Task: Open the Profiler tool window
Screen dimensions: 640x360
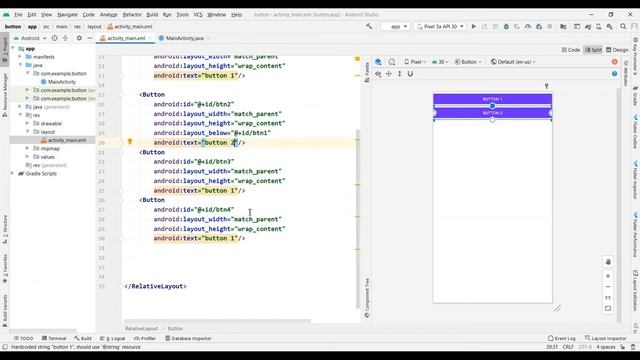Action: coord(145,338)
